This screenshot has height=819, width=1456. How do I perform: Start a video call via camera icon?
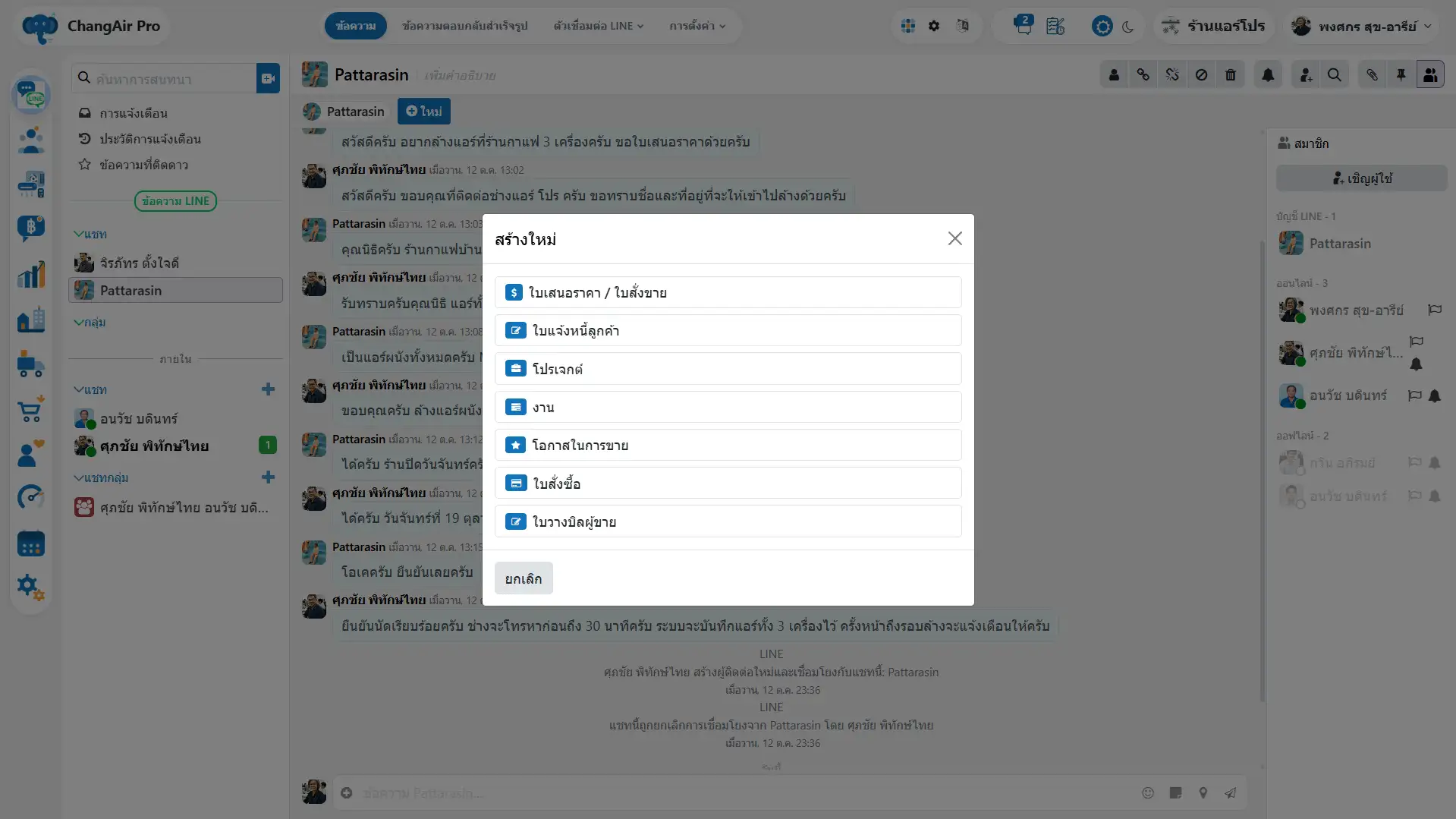(268, 78)
